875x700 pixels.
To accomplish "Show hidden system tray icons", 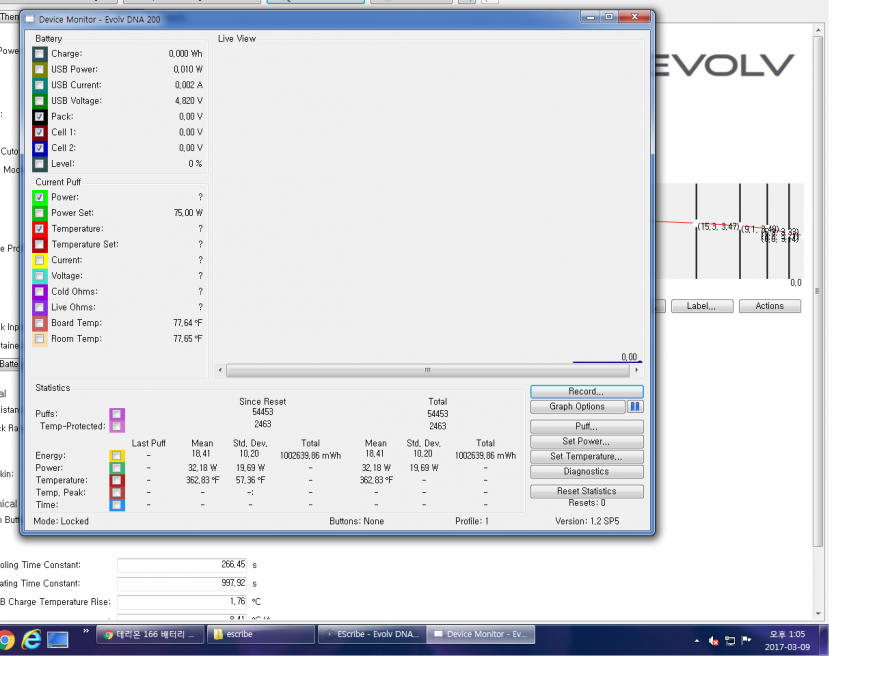I will 697,641.
